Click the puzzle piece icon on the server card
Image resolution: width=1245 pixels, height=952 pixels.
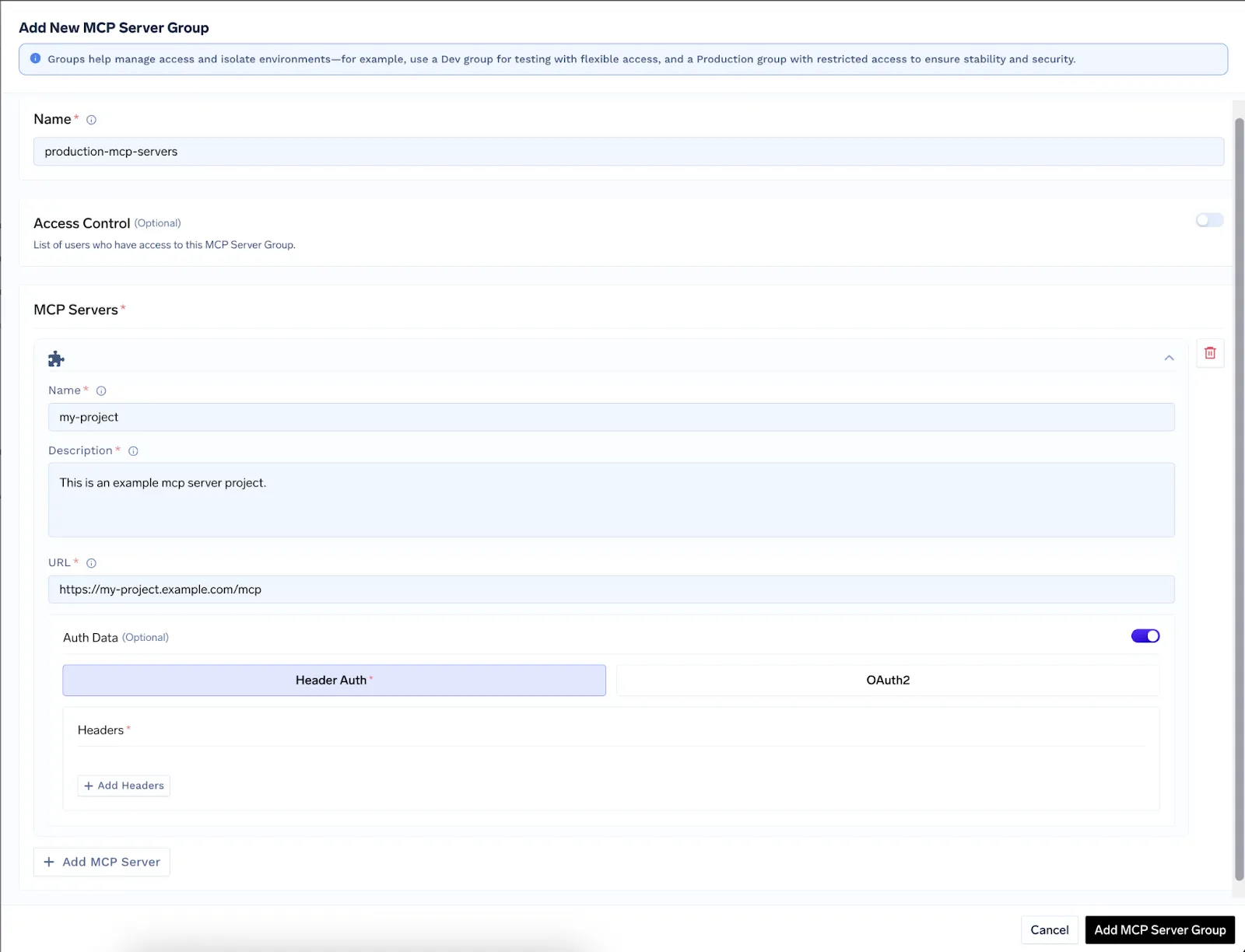[x=55, y=359]
